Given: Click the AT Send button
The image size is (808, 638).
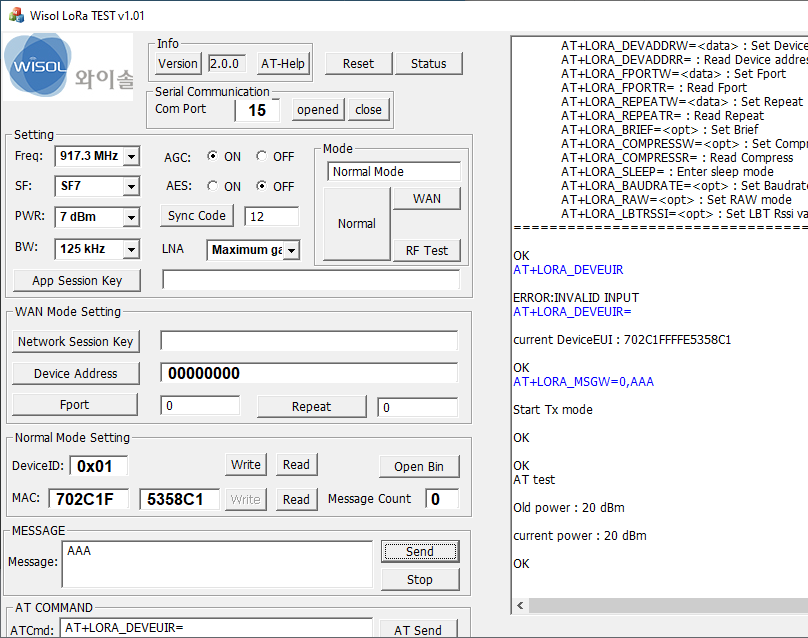Looking at the screenshot, I should [418, 630].
